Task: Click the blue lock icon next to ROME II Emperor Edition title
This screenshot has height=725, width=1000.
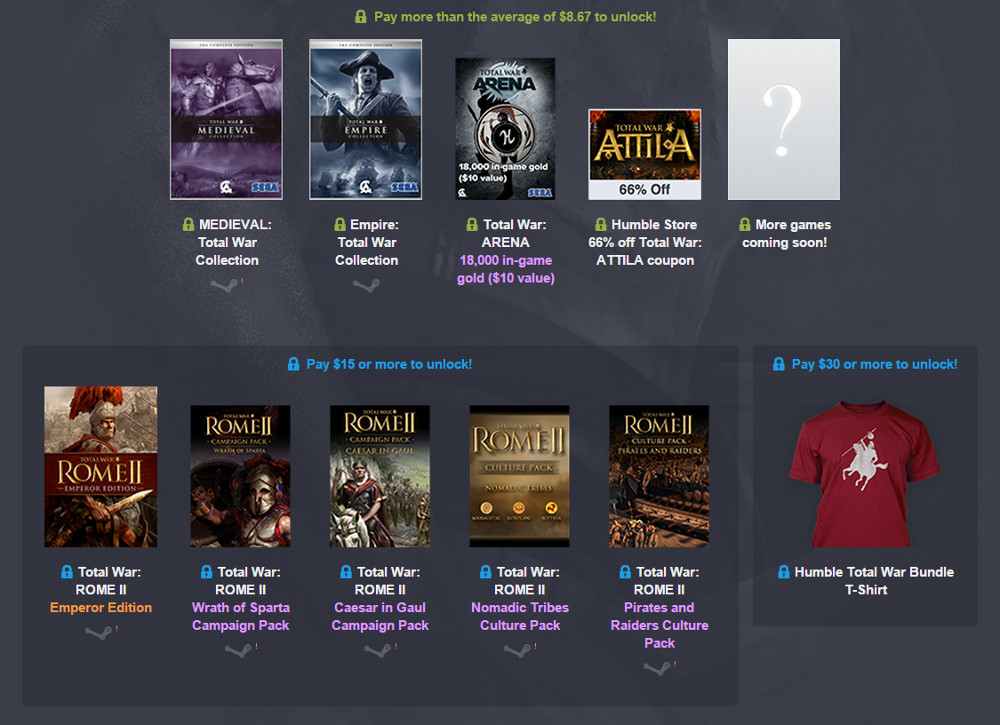Action: pyautogui.click(x=67, y=572)
